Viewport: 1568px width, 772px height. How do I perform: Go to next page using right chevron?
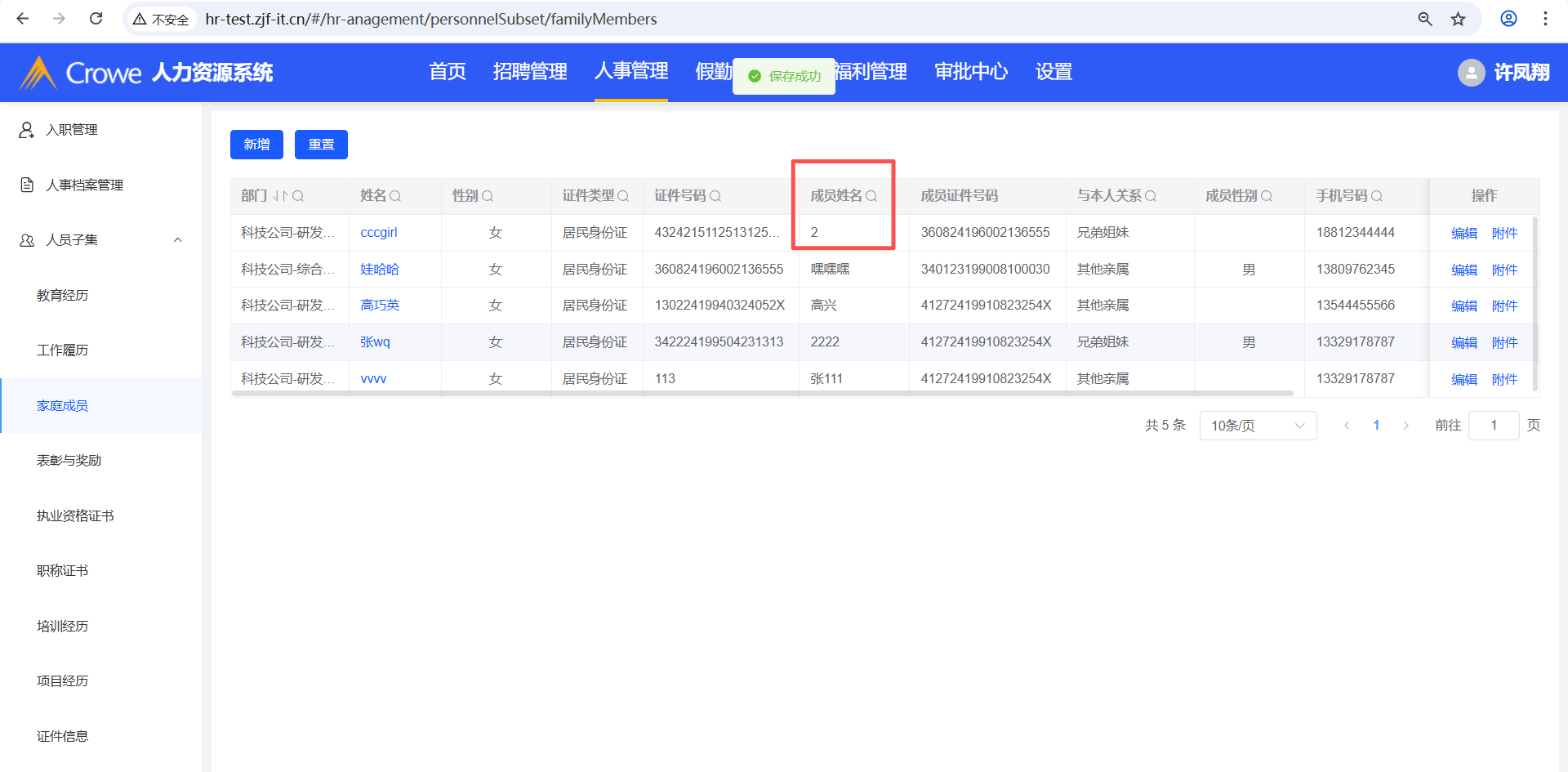click(1405, 426)
